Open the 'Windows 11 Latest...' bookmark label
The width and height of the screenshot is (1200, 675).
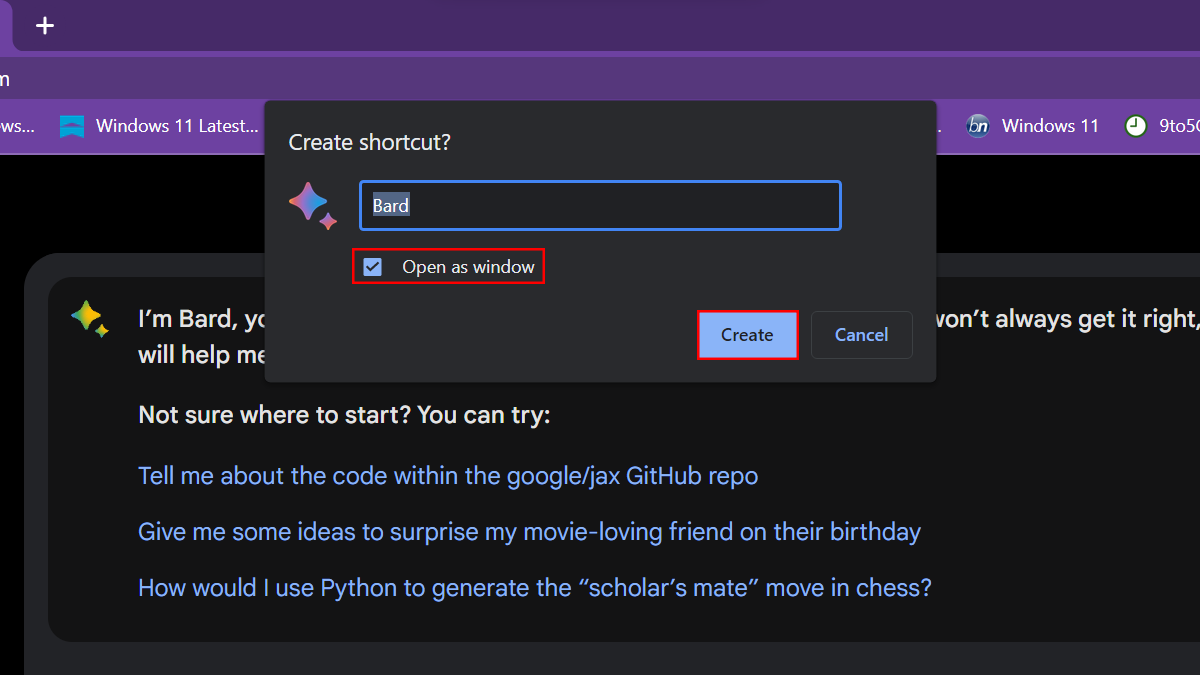point(177,126)
